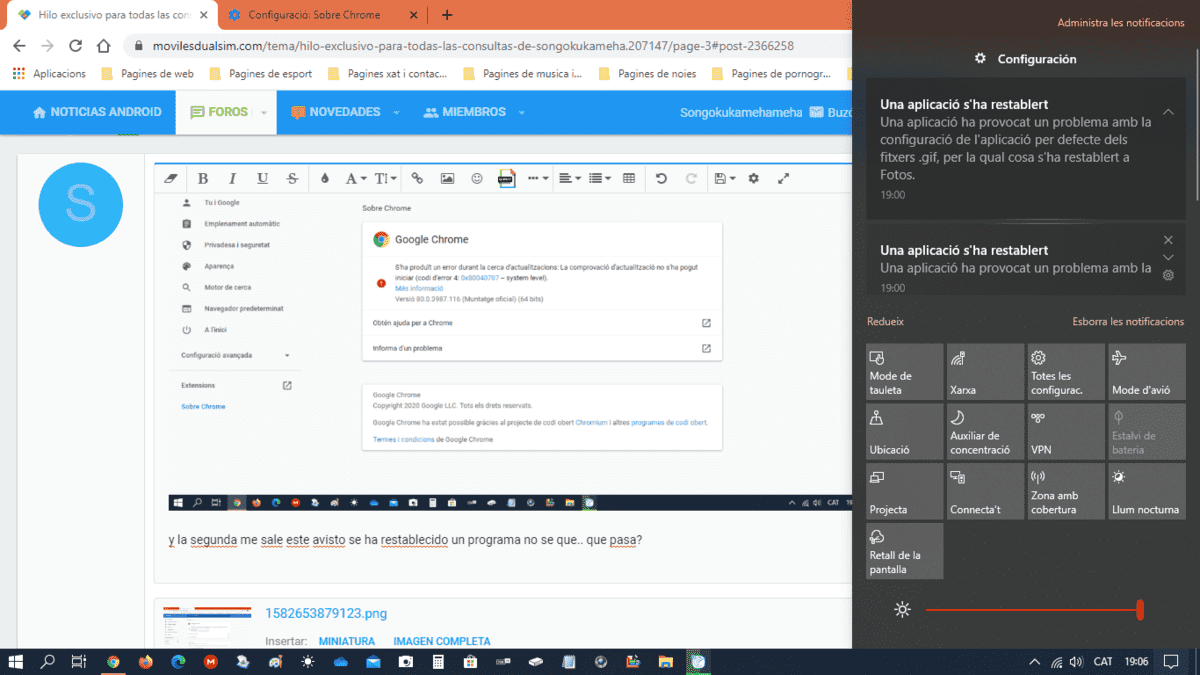Open the text alignment dropdown

pos(569,178)
